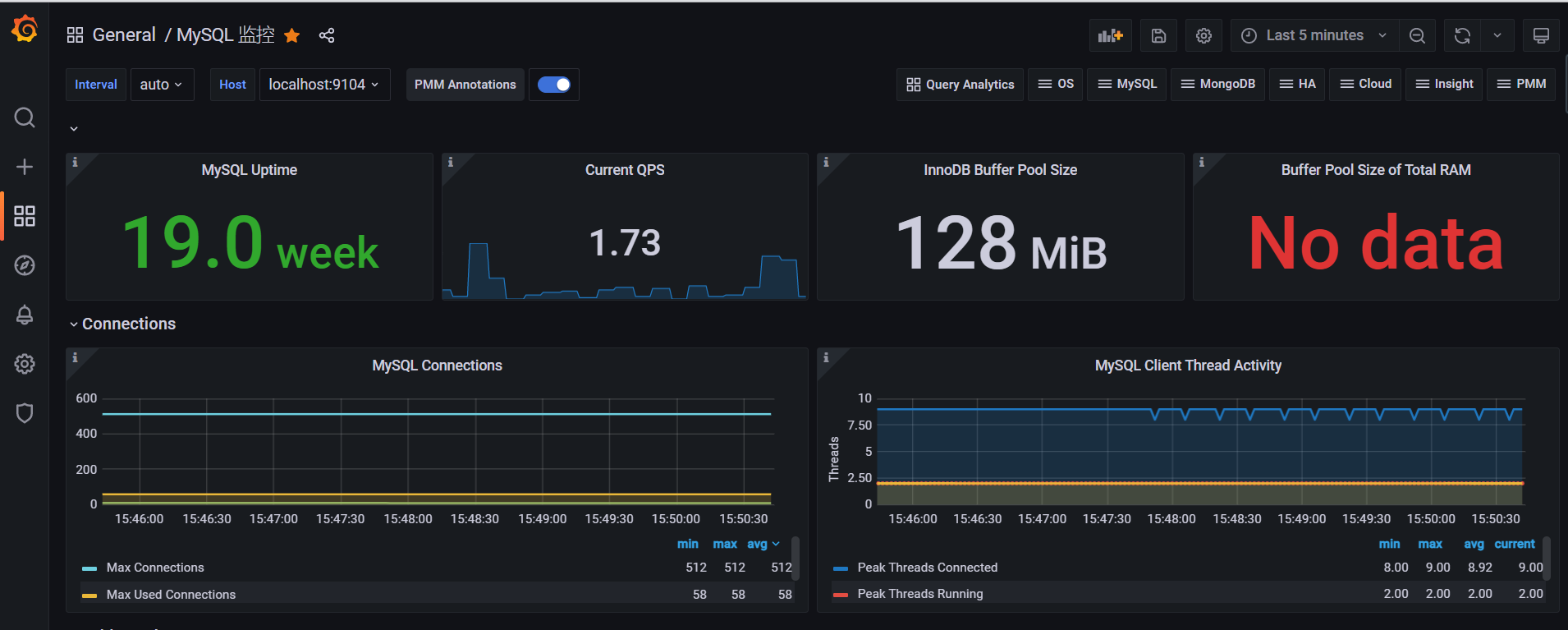The width and height of the screenshot is (1568, 630).
Task: Open the Insight dashboards menu
Action: click(1445, 85)
